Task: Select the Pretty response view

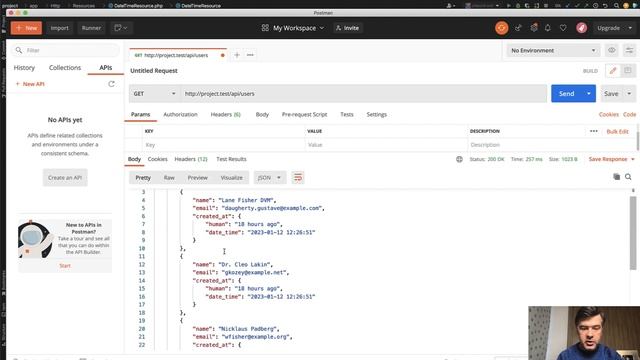Action: tap(143, 178)
